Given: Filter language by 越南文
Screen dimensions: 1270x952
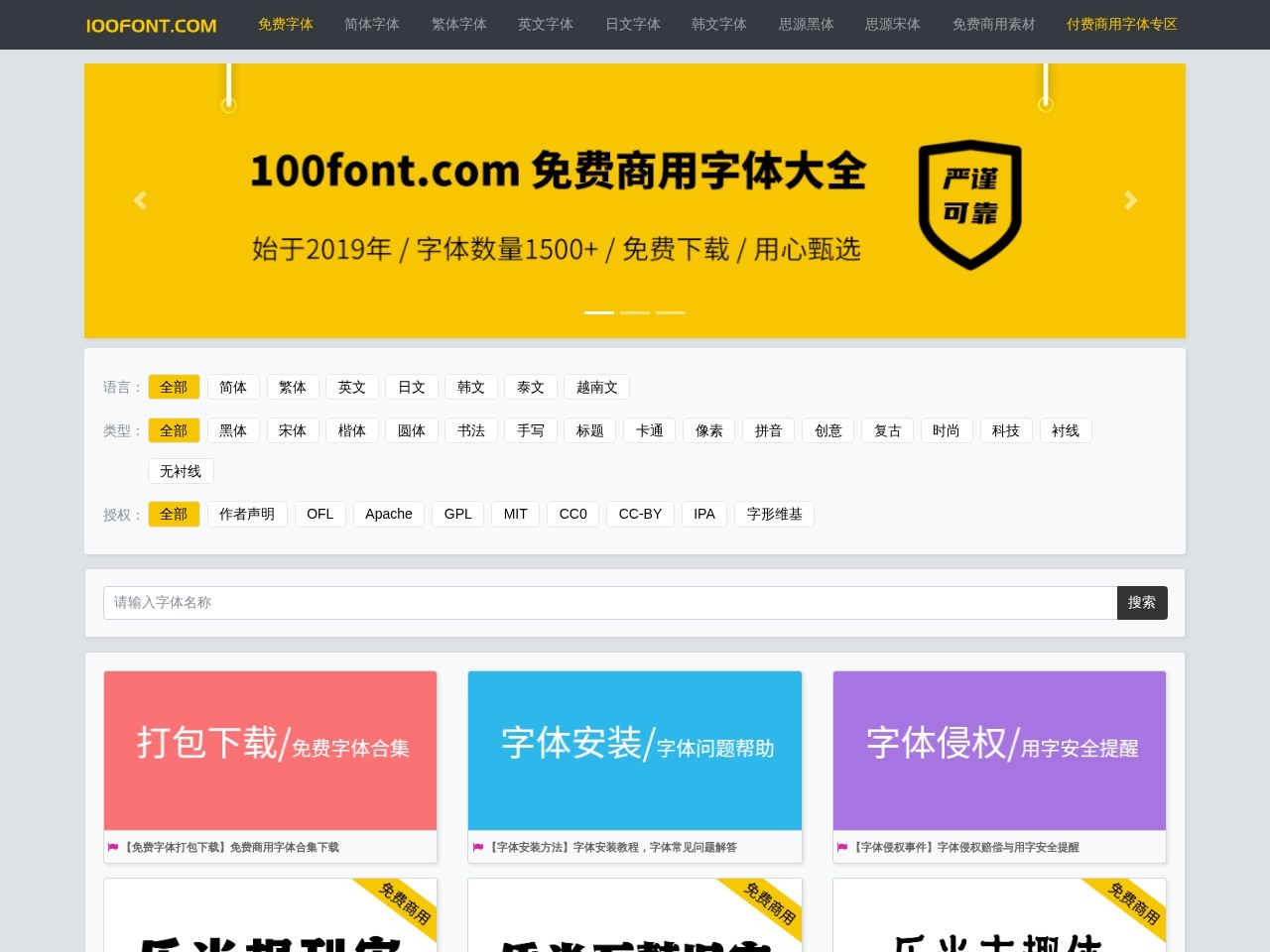Looking at the screenshot, I should tap(597, 387).
